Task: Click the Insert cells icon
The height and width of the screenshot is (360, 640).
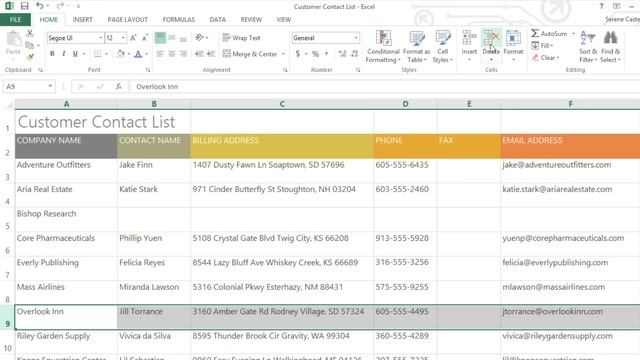Action: click(x=469, y=39)
